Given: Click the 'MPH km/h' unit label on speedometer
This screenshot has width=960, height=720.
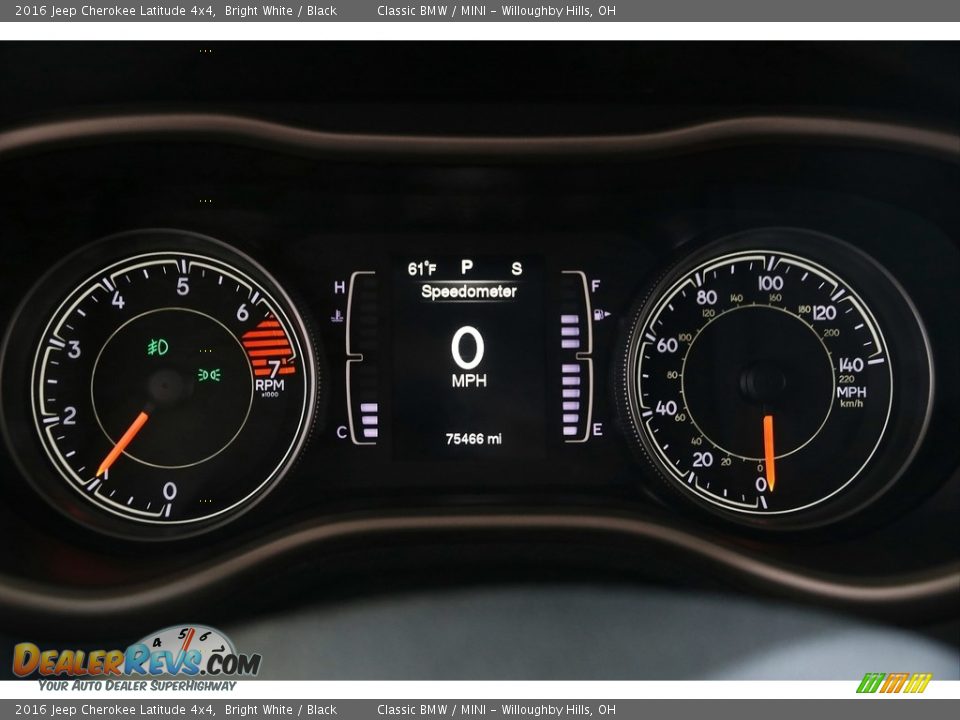Looking at the screenshot, I should [852, 396].
